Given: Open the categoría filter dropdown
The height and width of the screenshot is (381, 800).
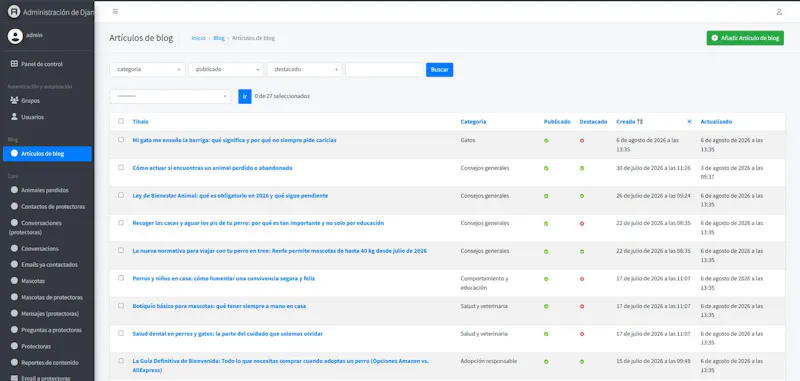Looking at the screenshot, I should (x=147, y=69).
